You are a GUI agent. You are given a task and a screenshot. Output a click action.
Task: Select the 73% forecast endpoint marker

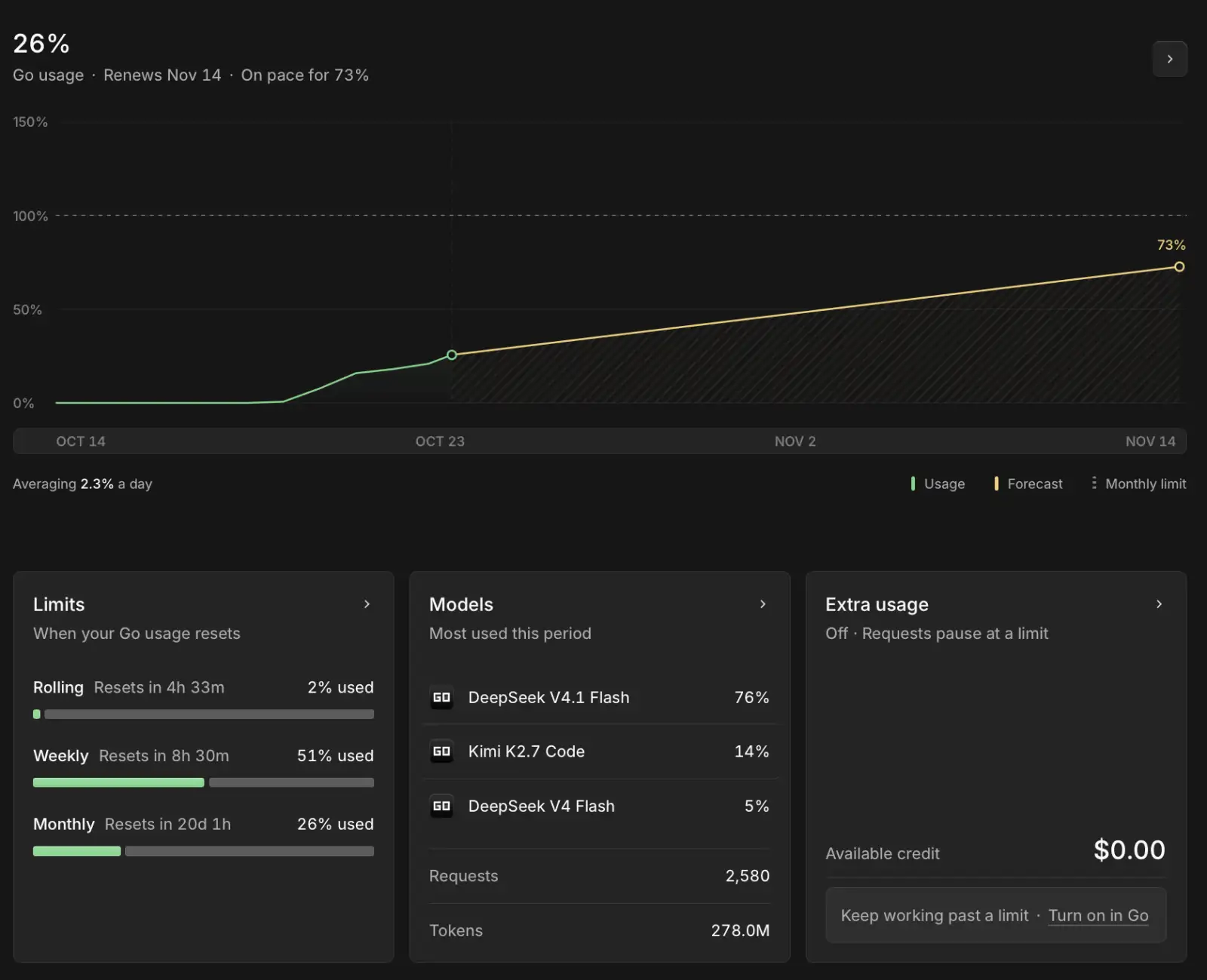tap(1179, 266)
